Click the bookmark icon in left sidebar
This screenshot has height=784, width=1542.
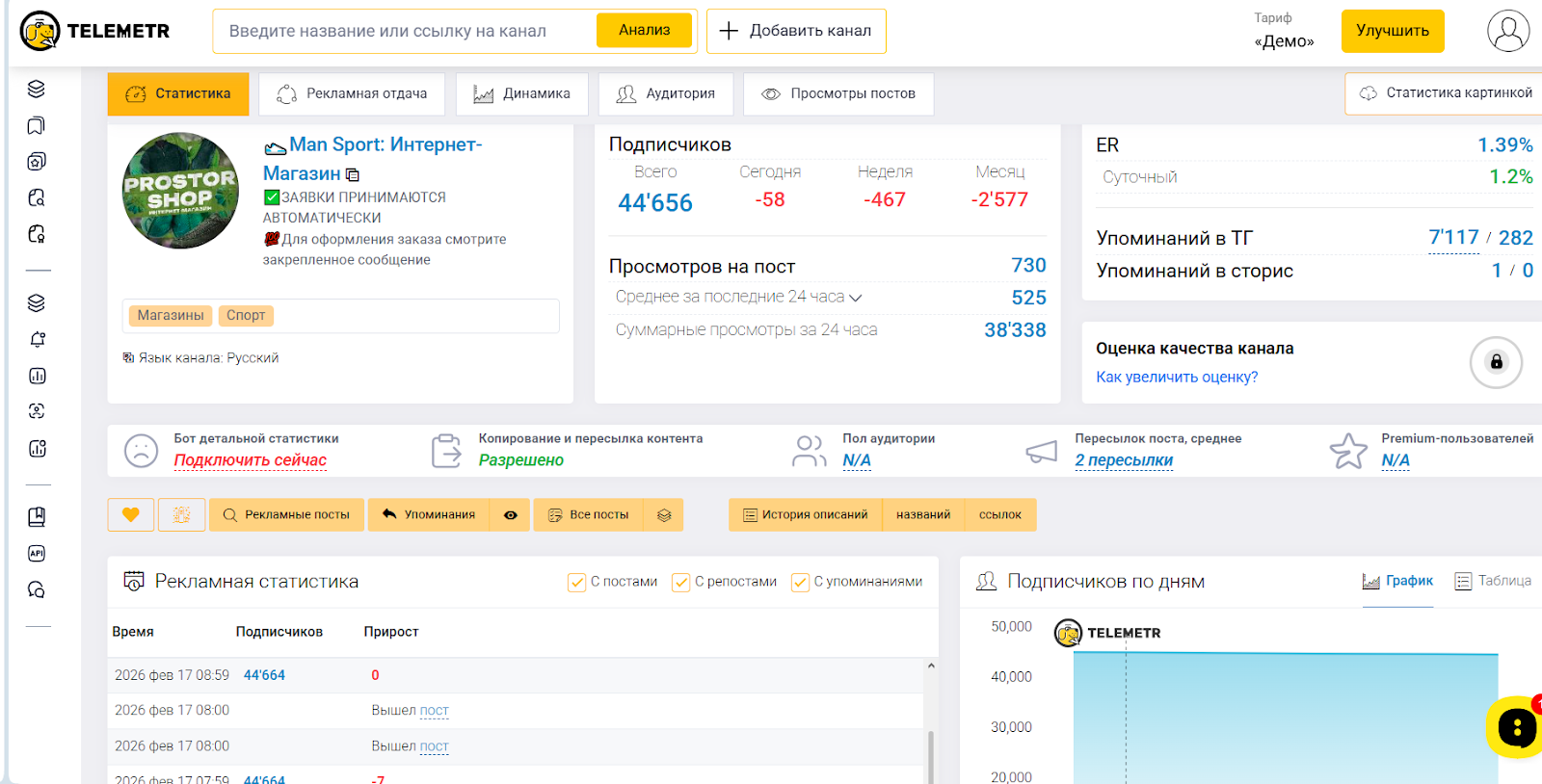click(x=37, y=125)
